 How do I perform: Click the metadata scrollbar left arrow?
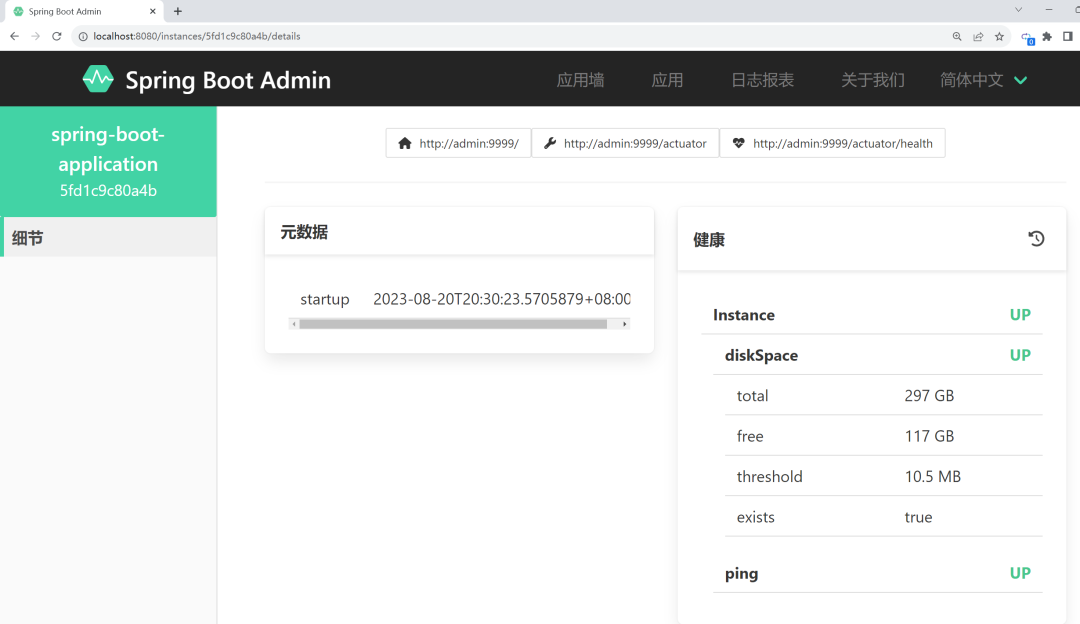pos(294,324)
